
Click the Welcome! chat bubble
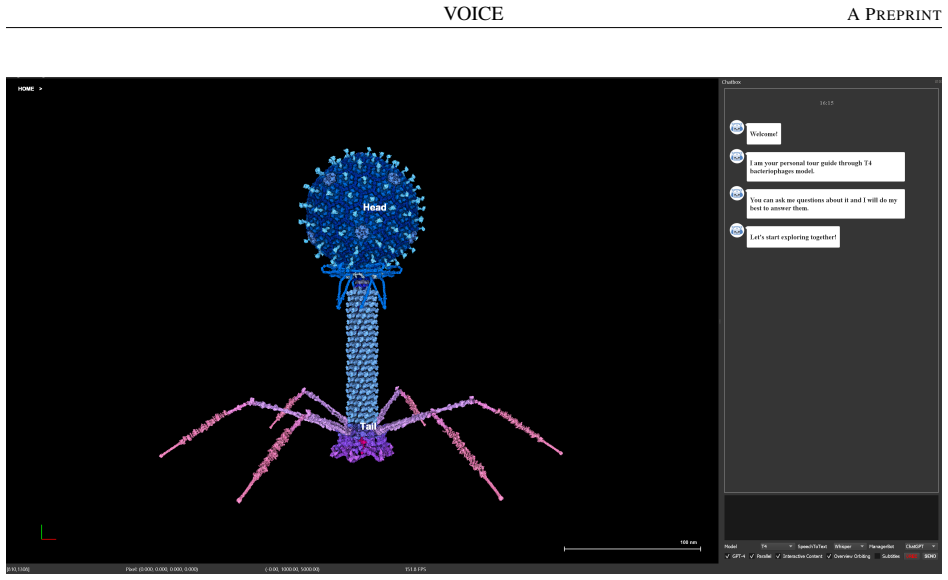click(x=764, y=134)
